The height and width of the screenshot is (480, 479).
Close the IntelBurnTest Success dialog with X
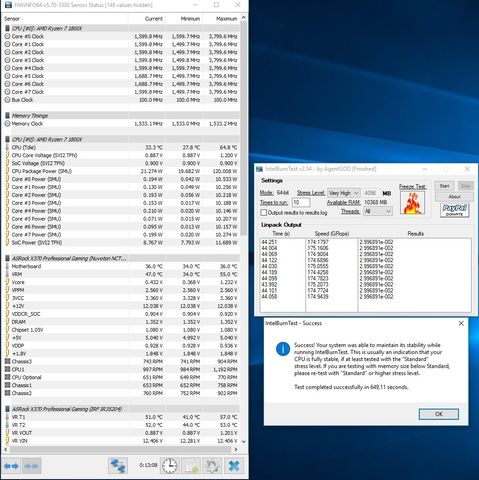tap(461, 323)
